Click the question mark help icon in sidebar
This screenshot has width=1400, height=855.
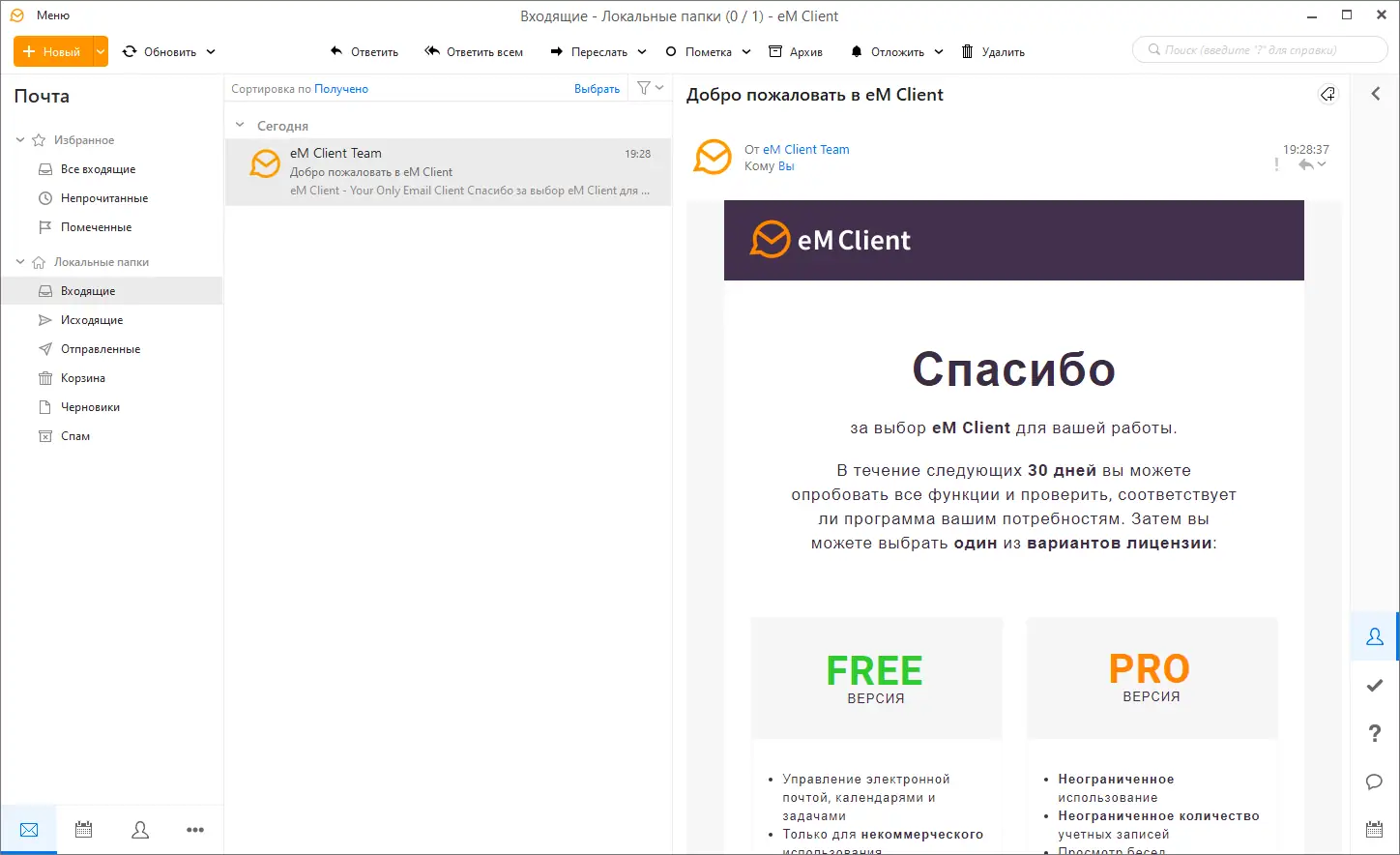[1375, 733]
